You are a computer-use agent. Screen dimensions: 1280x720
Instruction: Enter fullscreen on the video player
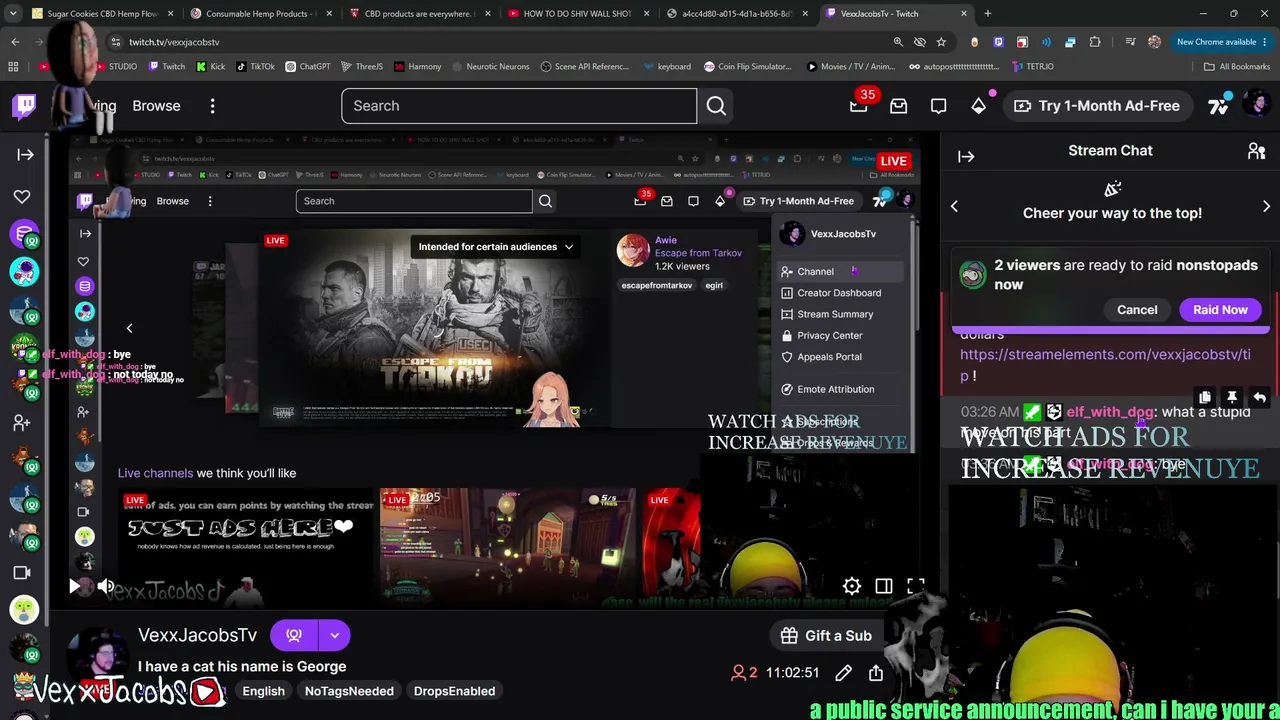tap(916, 587)
